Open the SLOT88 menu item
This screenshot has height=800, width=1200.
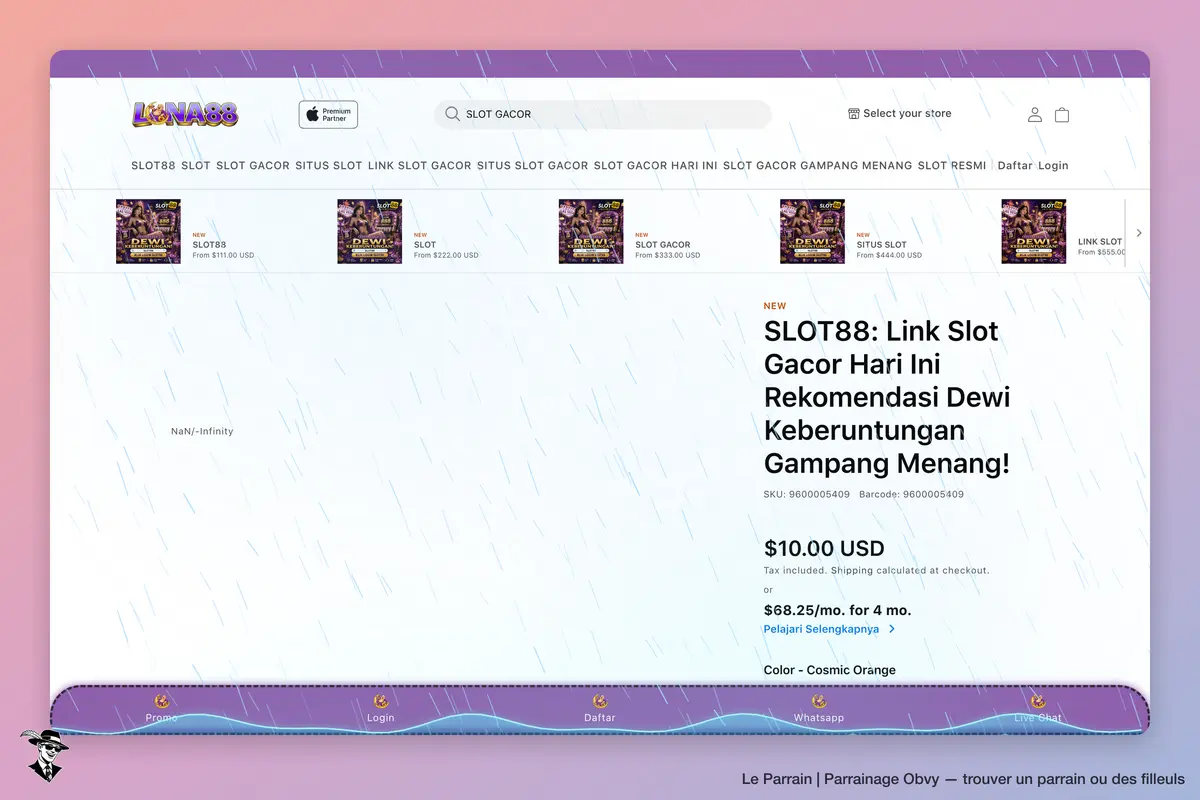[153, 166]
